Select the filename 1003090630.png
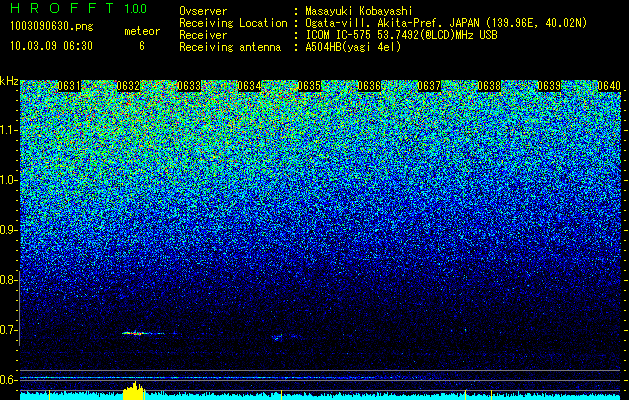This screenshot has width=629, height=400. click(51, 27)
